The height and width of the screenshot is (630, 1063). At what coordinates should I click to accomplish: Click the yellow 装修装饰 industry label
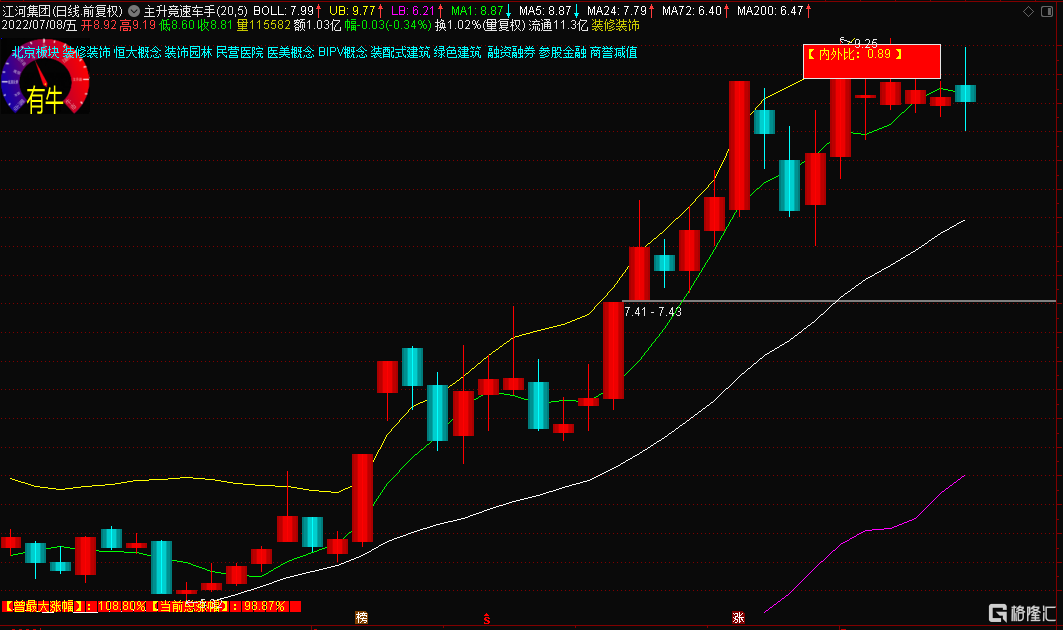pyautogui.click(x=616, y=25)
